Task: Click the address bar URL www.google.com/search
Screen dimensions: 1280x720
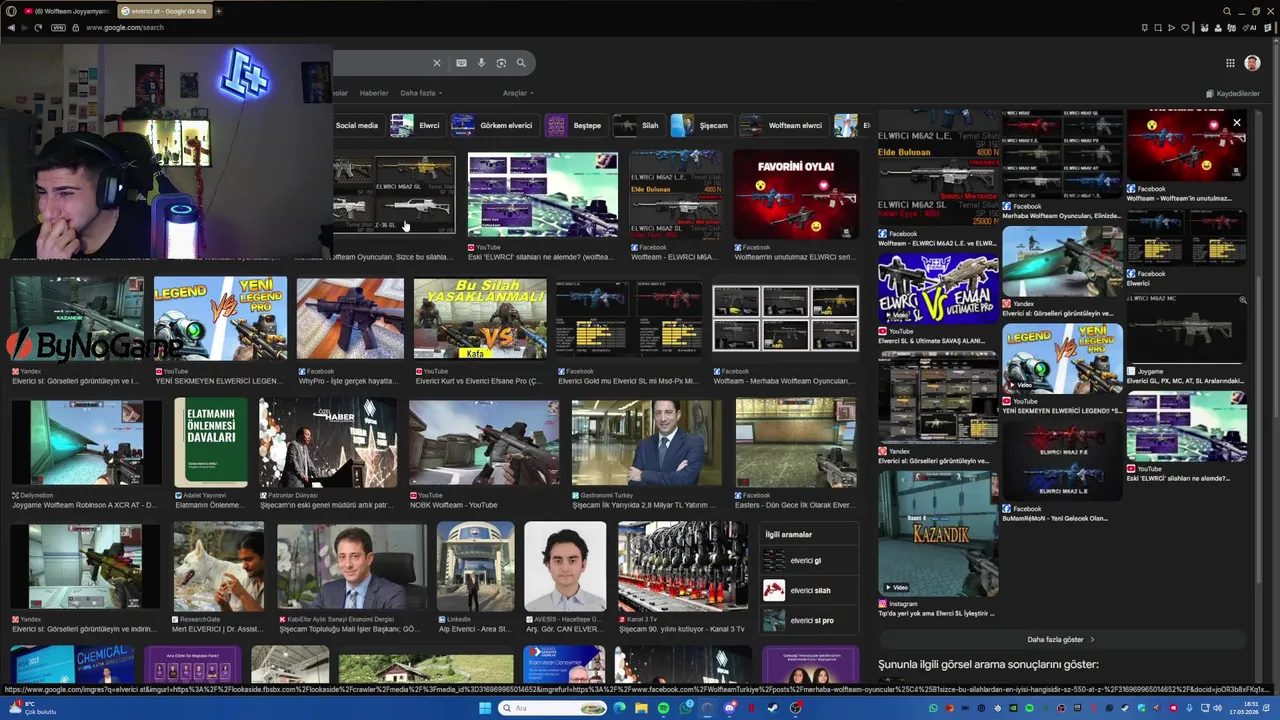Action: click(125, 27)
